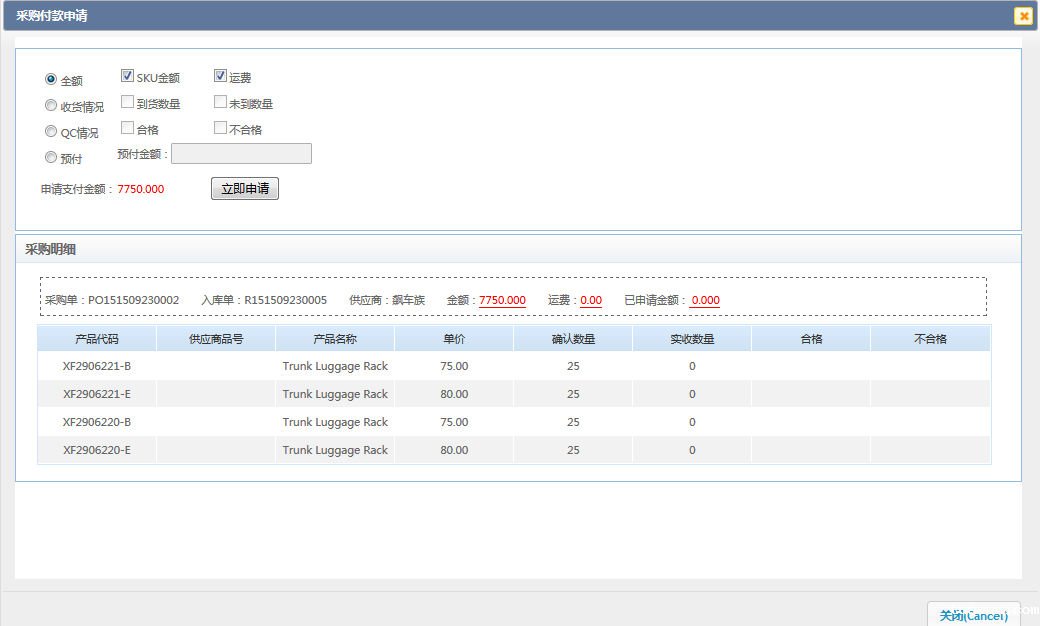
Task: Click the 7750.00 amount link
Action: click(x=502, y=300)
